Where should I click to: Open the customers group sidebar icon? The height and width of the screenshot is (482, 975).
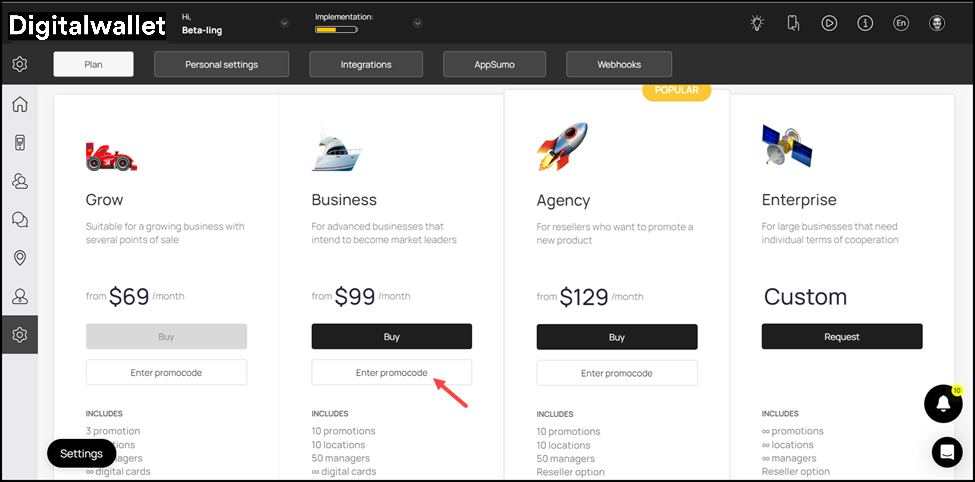(x=19, y=181)
